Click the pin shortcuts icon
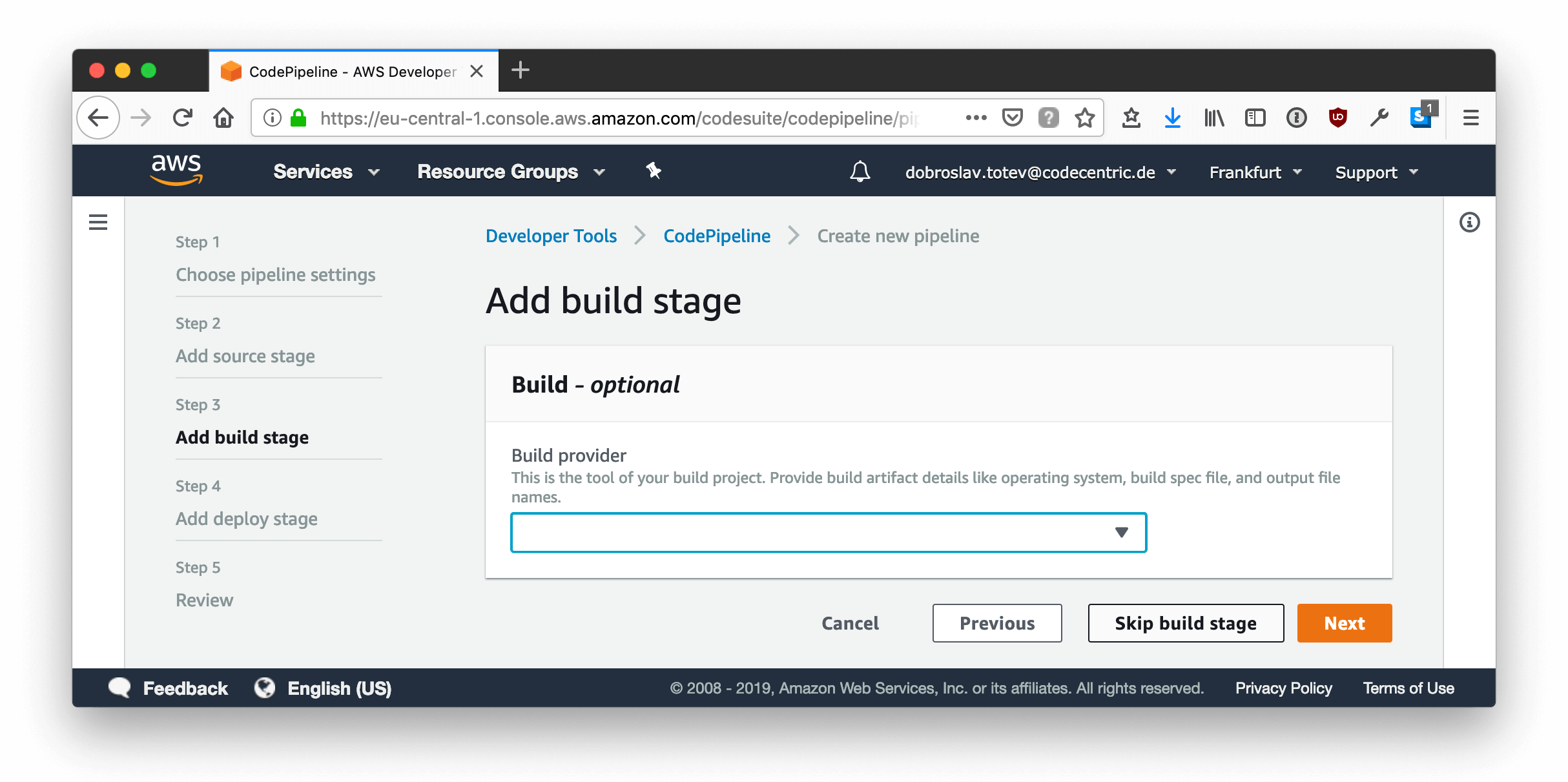 pyautogui.click(x=654, y=171)
